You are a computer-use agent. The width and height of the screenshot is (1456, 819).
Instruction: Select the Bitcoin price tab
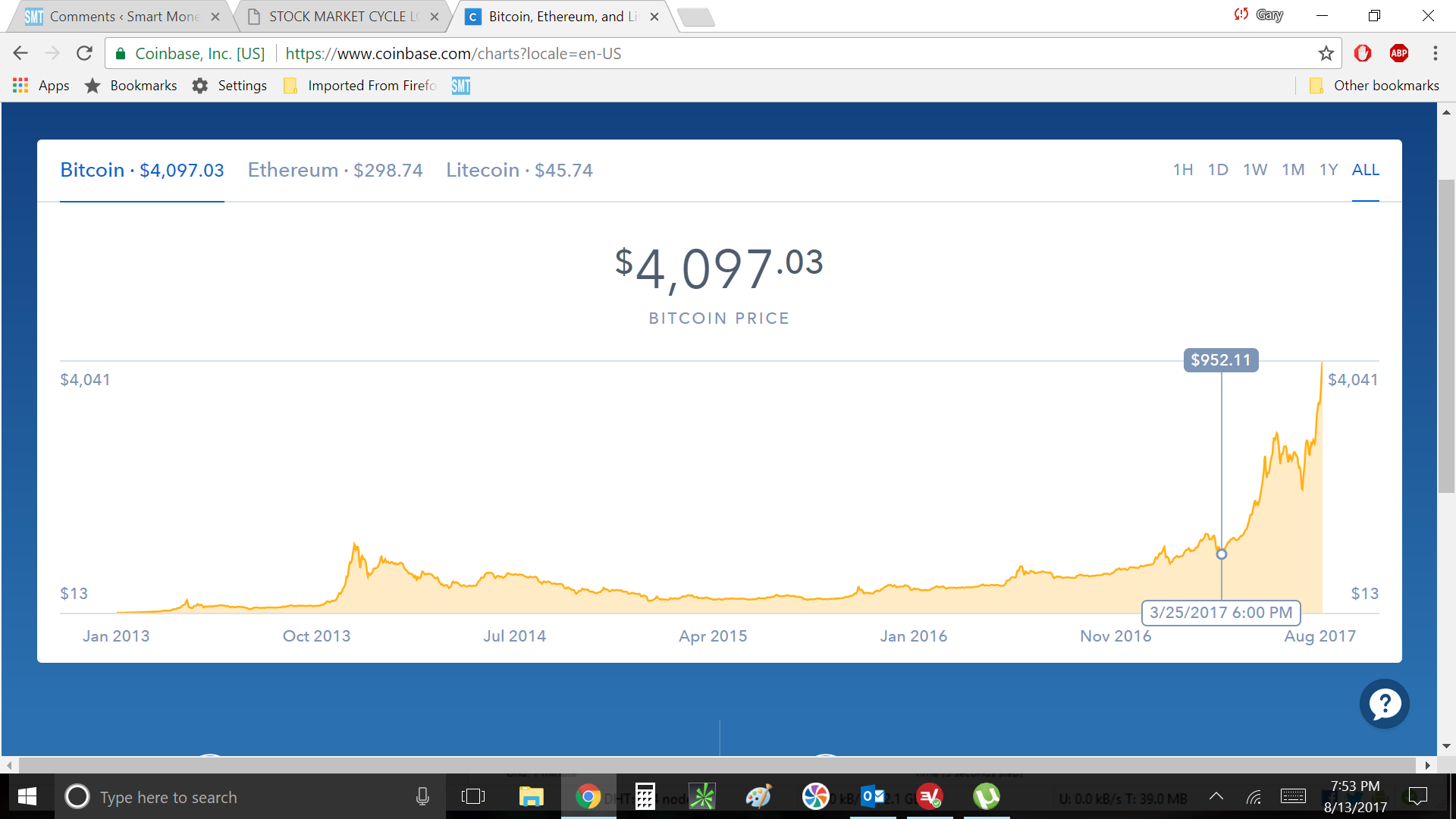point(142,170)
